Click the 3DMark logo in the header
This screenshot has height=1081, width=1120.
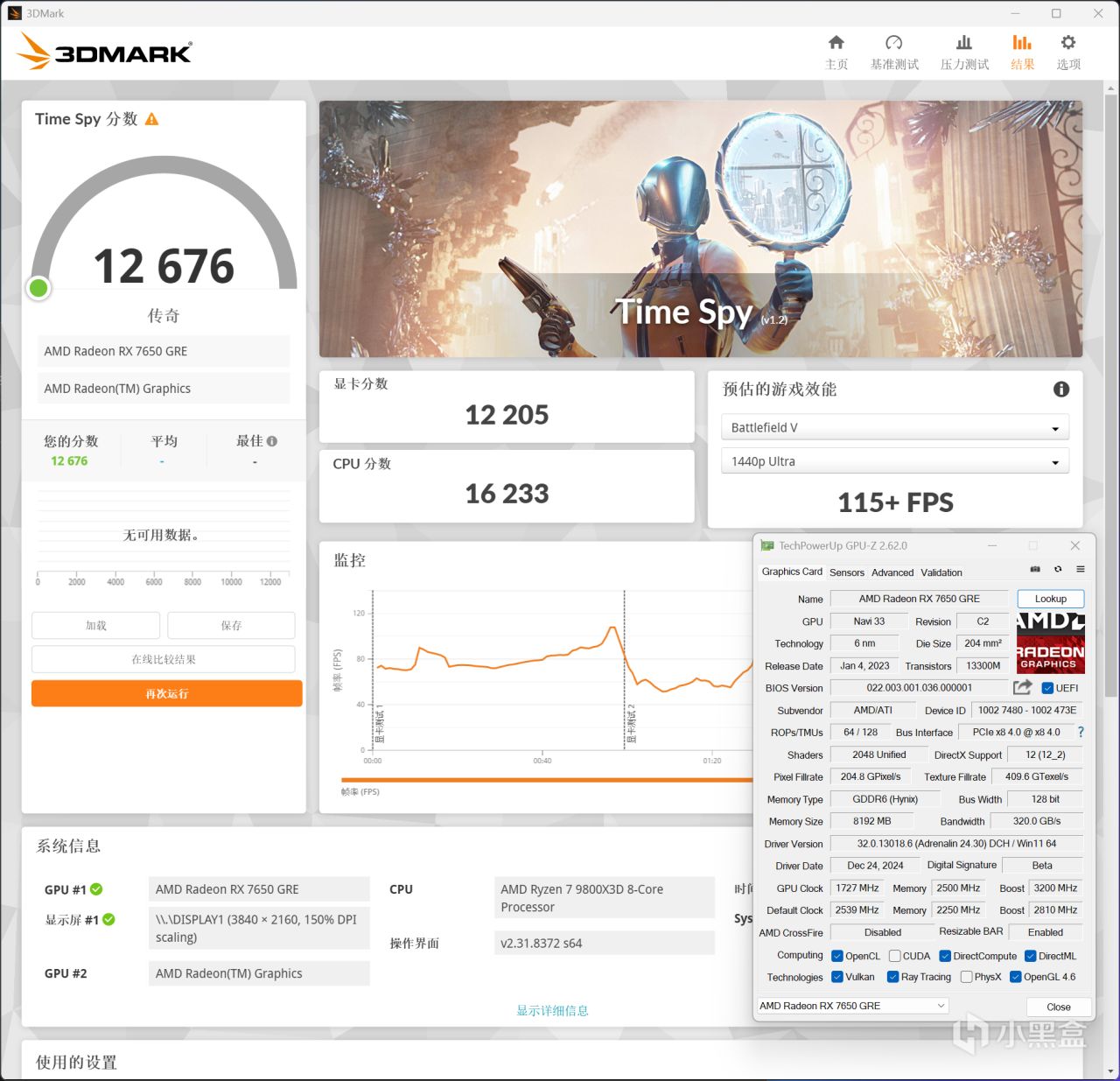coord(105,52)
